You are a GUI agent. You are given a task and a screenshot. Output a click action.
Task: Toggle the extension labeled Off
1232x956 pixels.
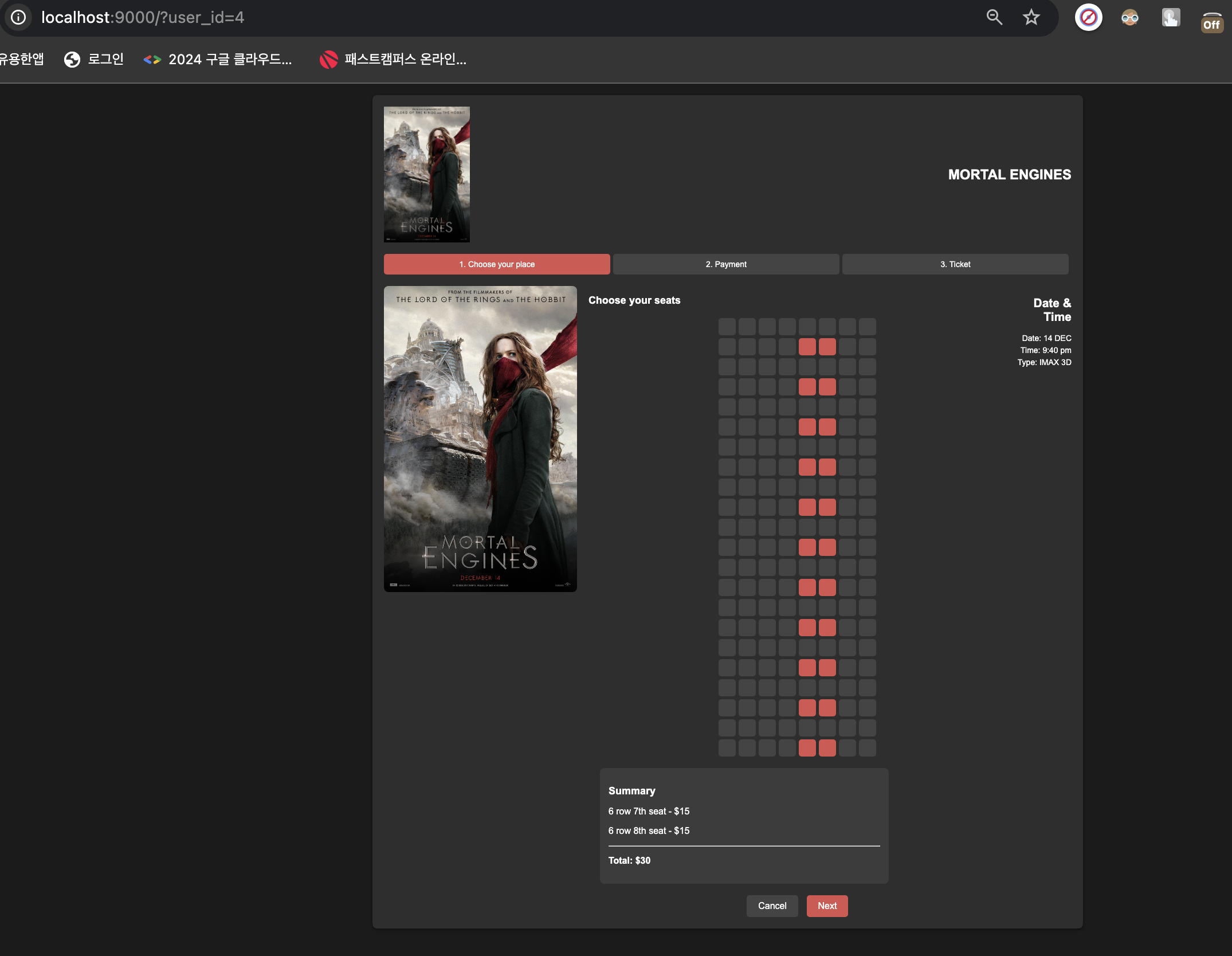point(1211,22)
